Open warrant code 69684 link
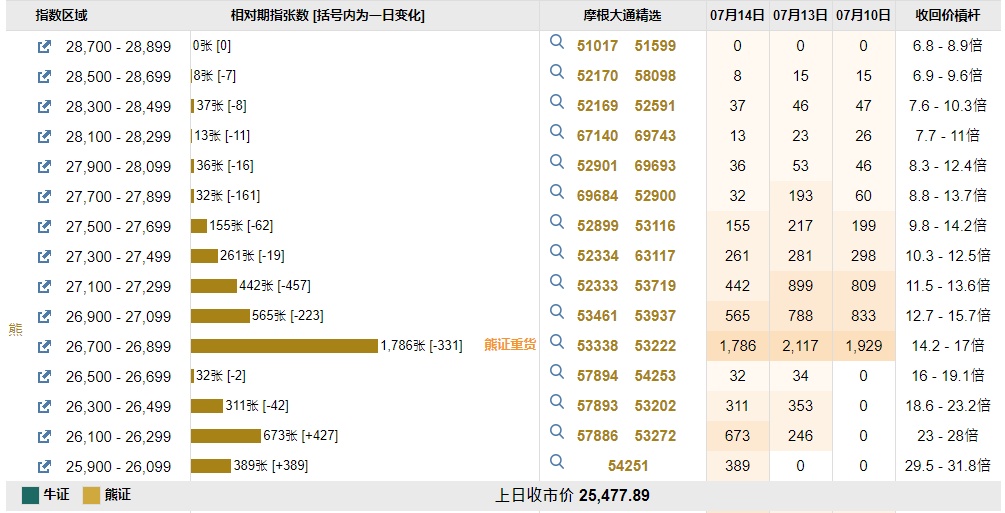 (598, 196)
